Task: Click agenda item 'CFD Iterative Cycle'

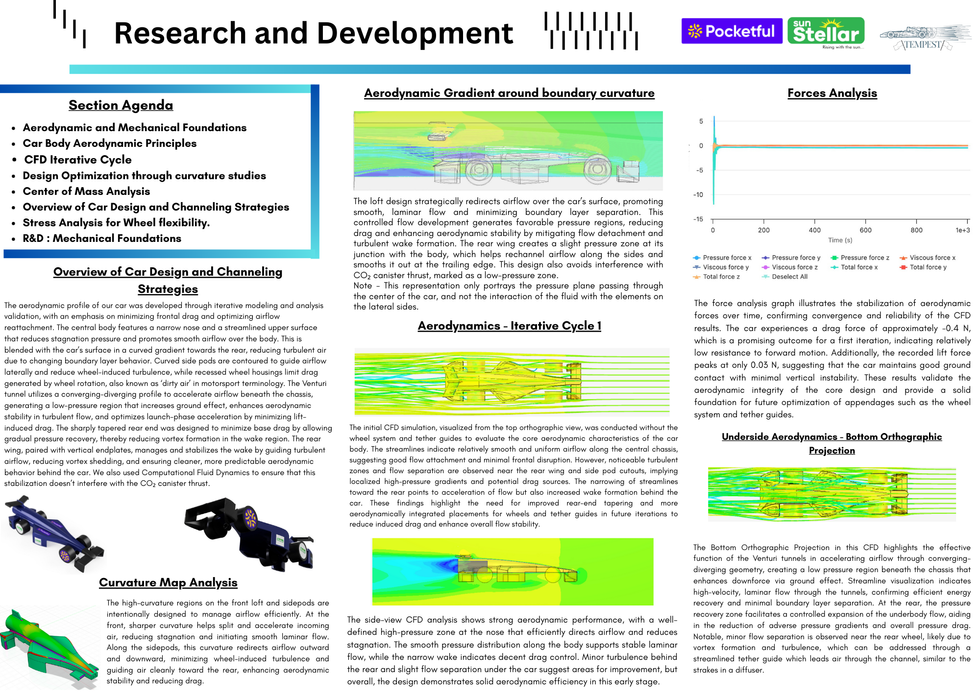Action: pyautogui.click(x=78, y=159)
